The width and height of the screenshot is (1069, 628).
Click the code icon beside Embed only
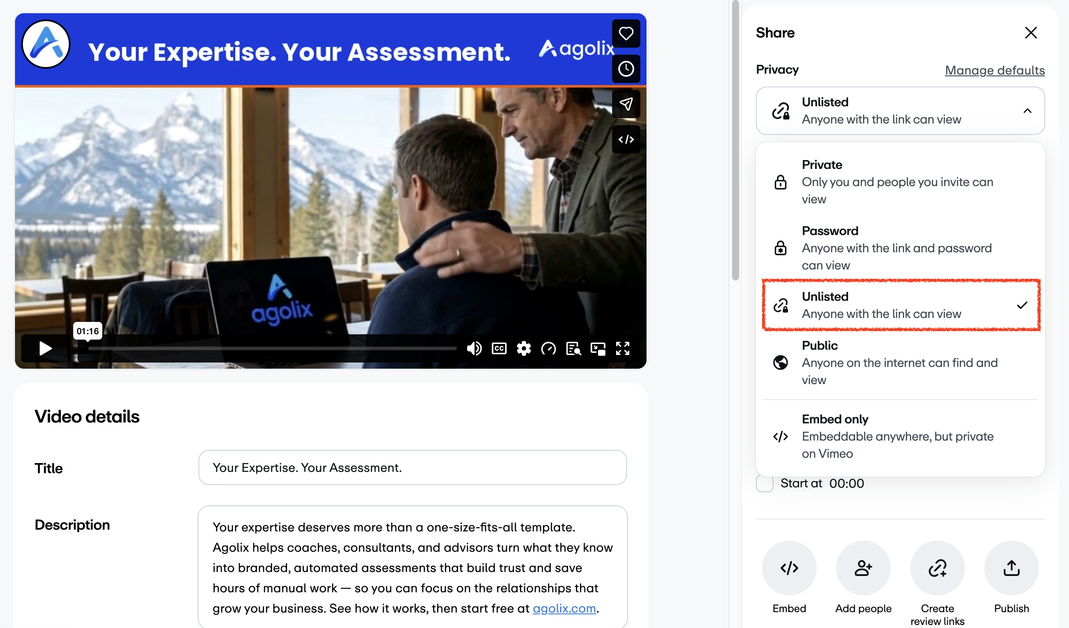(781, 436)
